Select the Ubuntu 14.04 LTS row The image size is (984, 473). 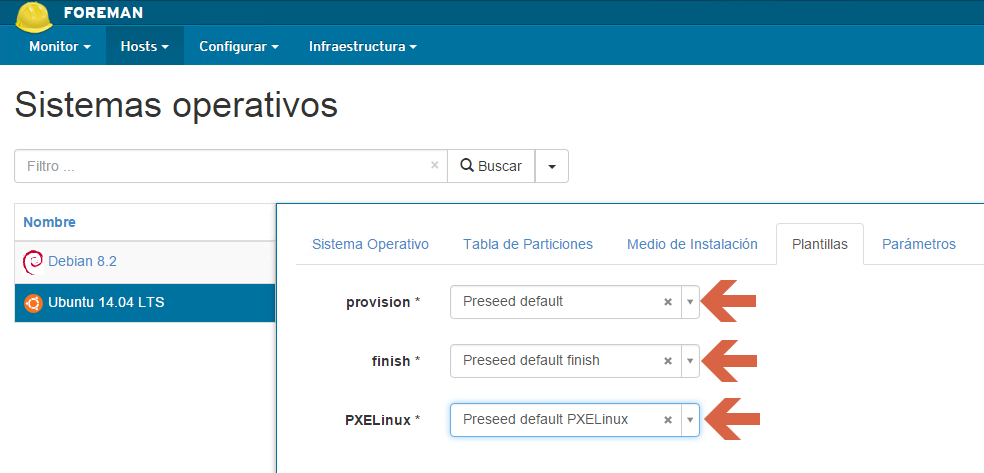pos(145,303)
